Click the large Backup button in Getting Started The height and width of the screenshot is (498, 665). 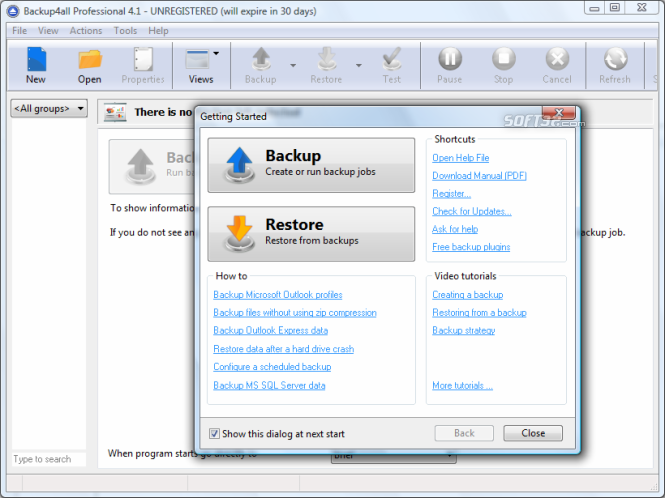pyautogui.click(x=311, y=165)
